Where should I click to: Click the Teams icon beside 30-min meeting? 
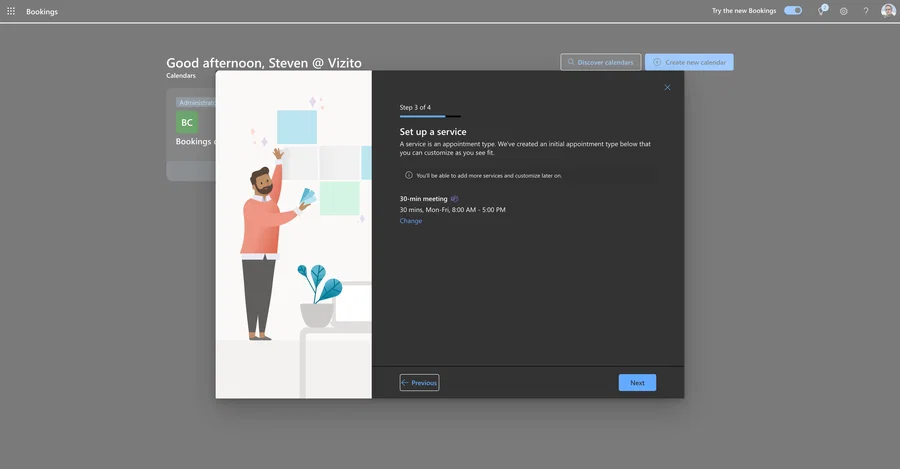(x=455, y=199)
